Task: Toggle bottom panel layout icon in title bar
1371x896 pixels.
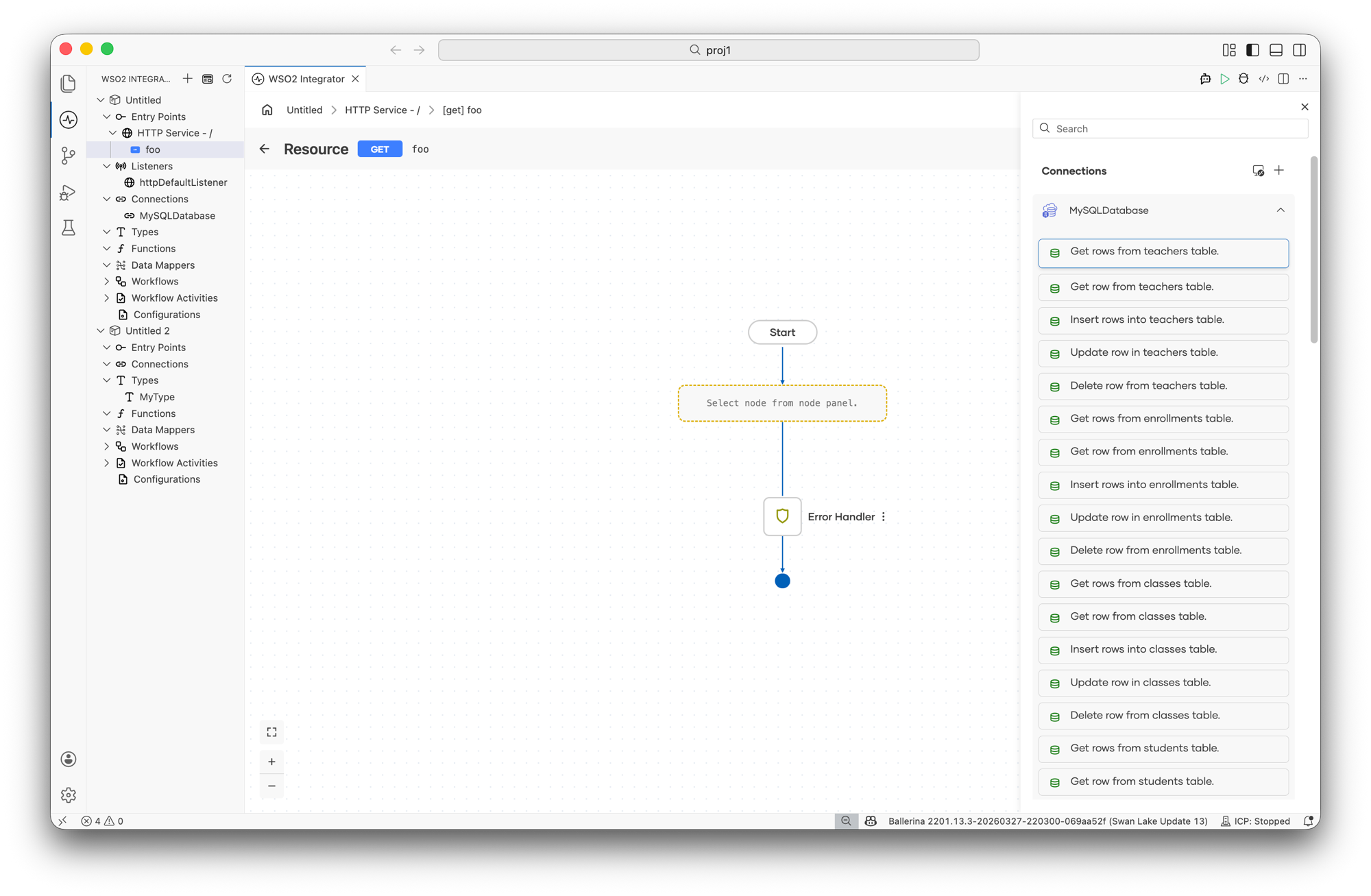Action: 1276,50
